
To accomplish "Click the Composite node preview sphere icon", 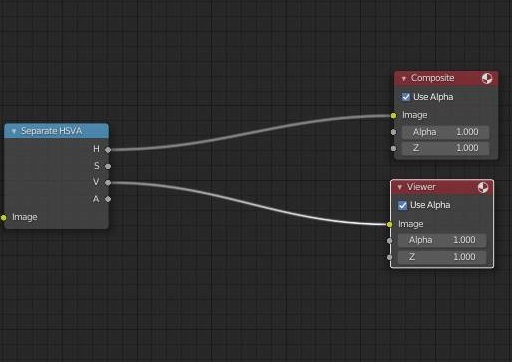I will pos(487,79).
